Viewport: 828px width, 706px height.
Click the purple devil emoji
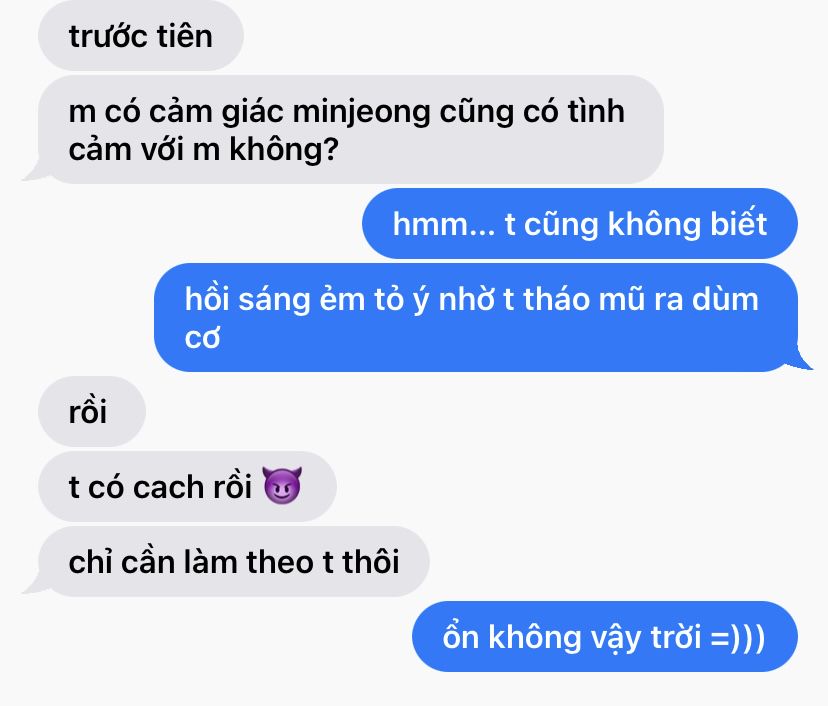click(282, 485)
